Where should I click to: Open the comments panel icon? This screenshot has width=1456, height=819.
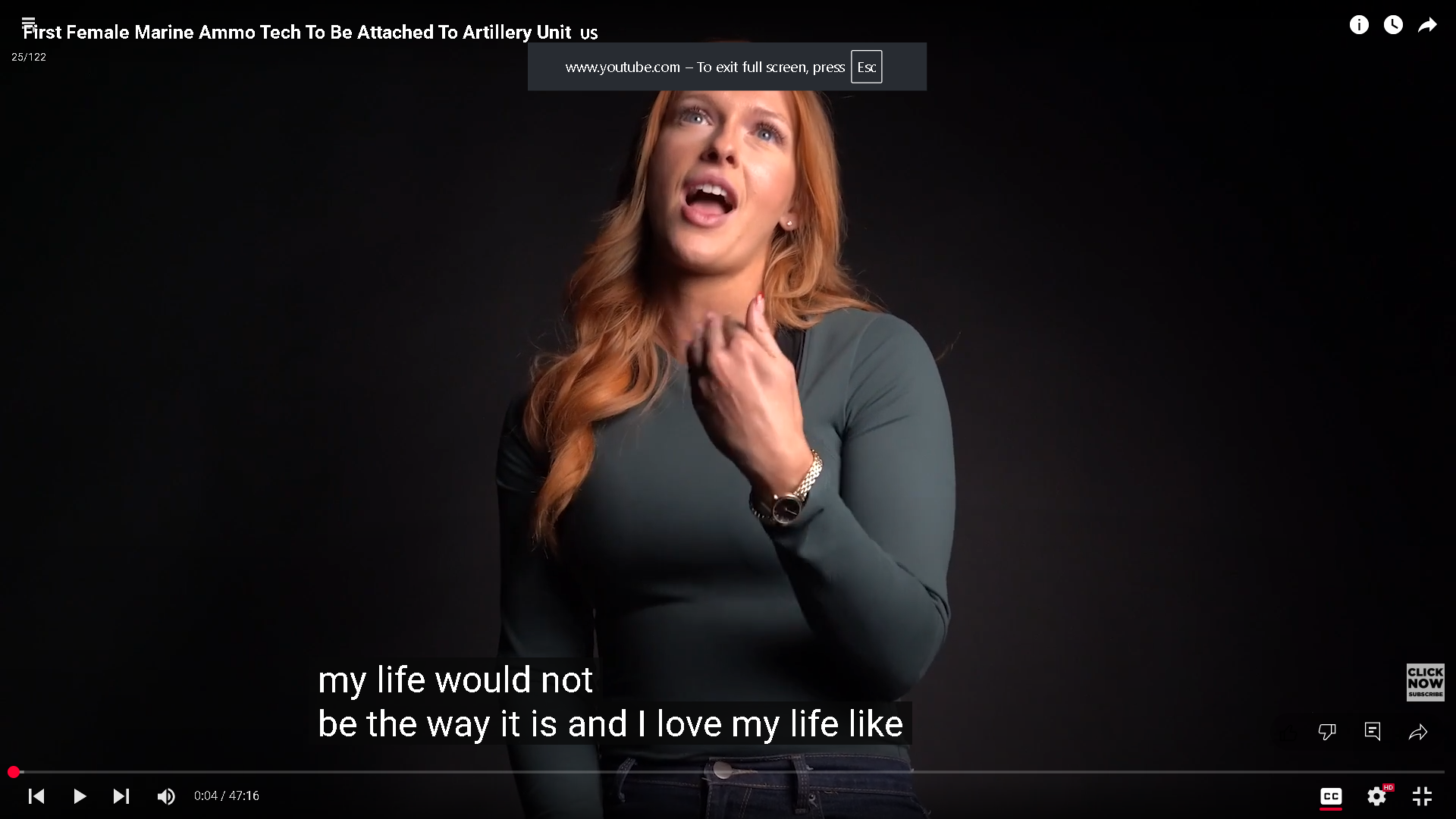(1373, 732)
